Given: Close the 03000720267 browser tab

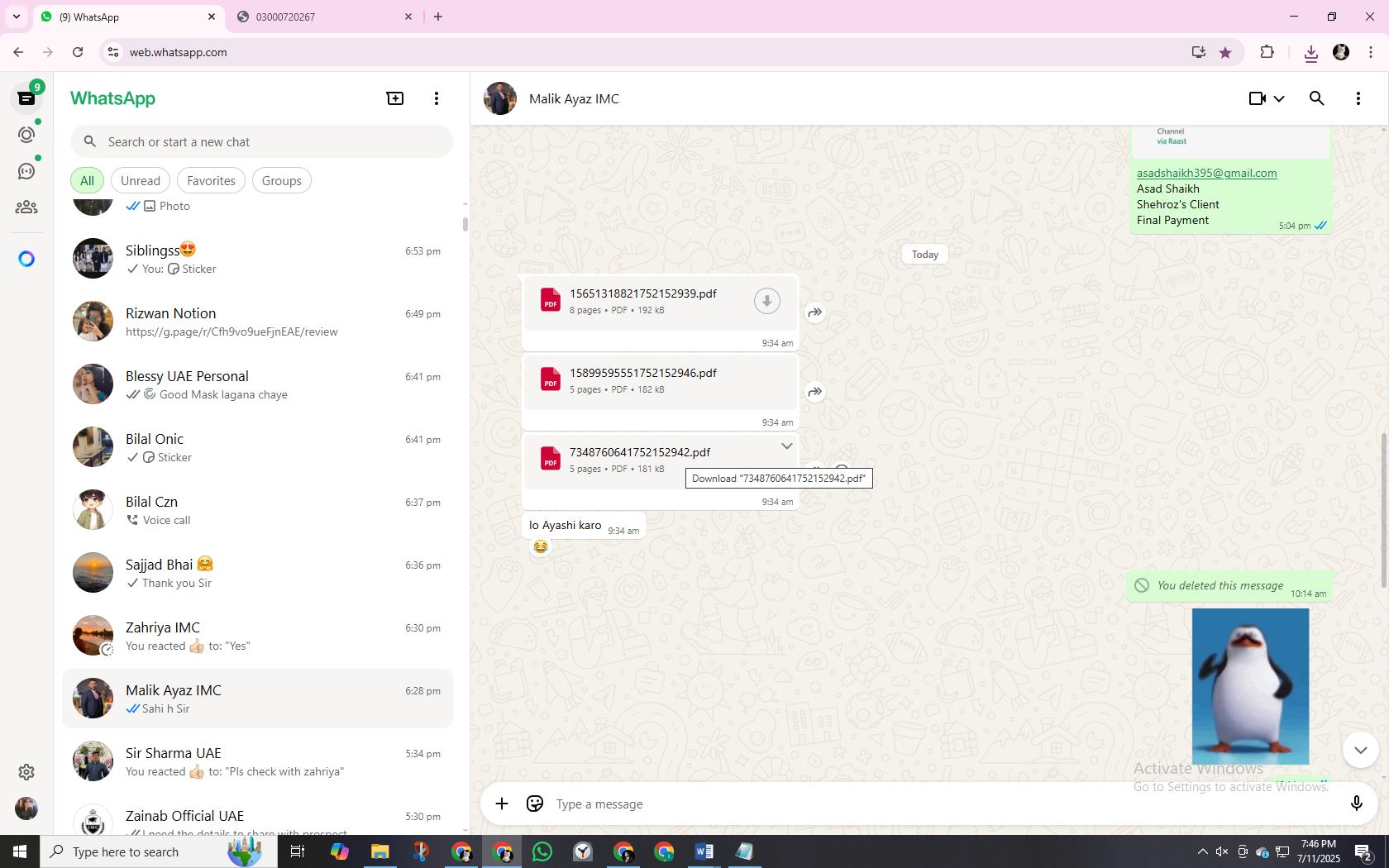Looking at the screenshot, I should pos(408,17).
